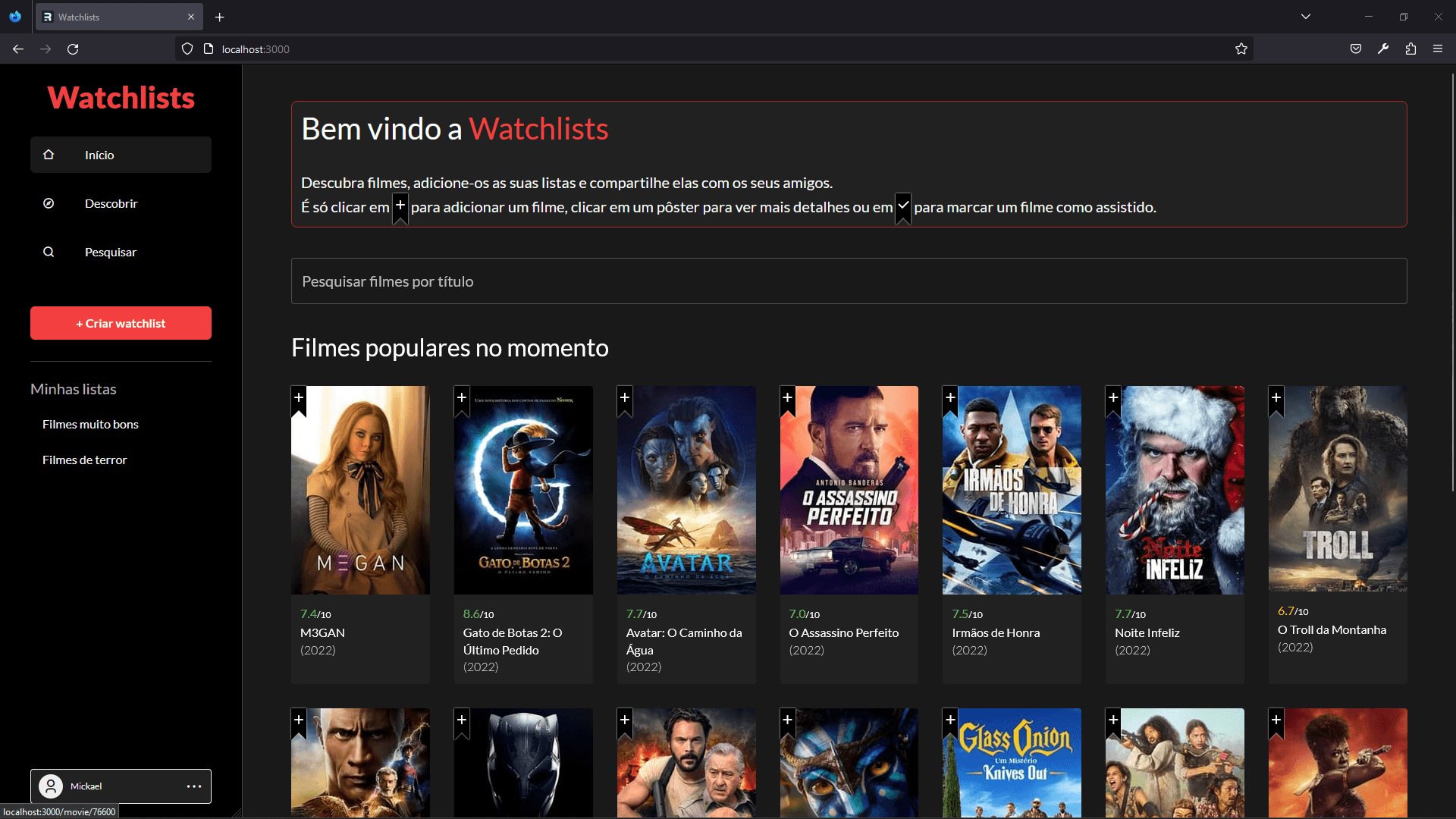
Task: Click the + Criar watchlist button
Action: (x=121, y=323)
